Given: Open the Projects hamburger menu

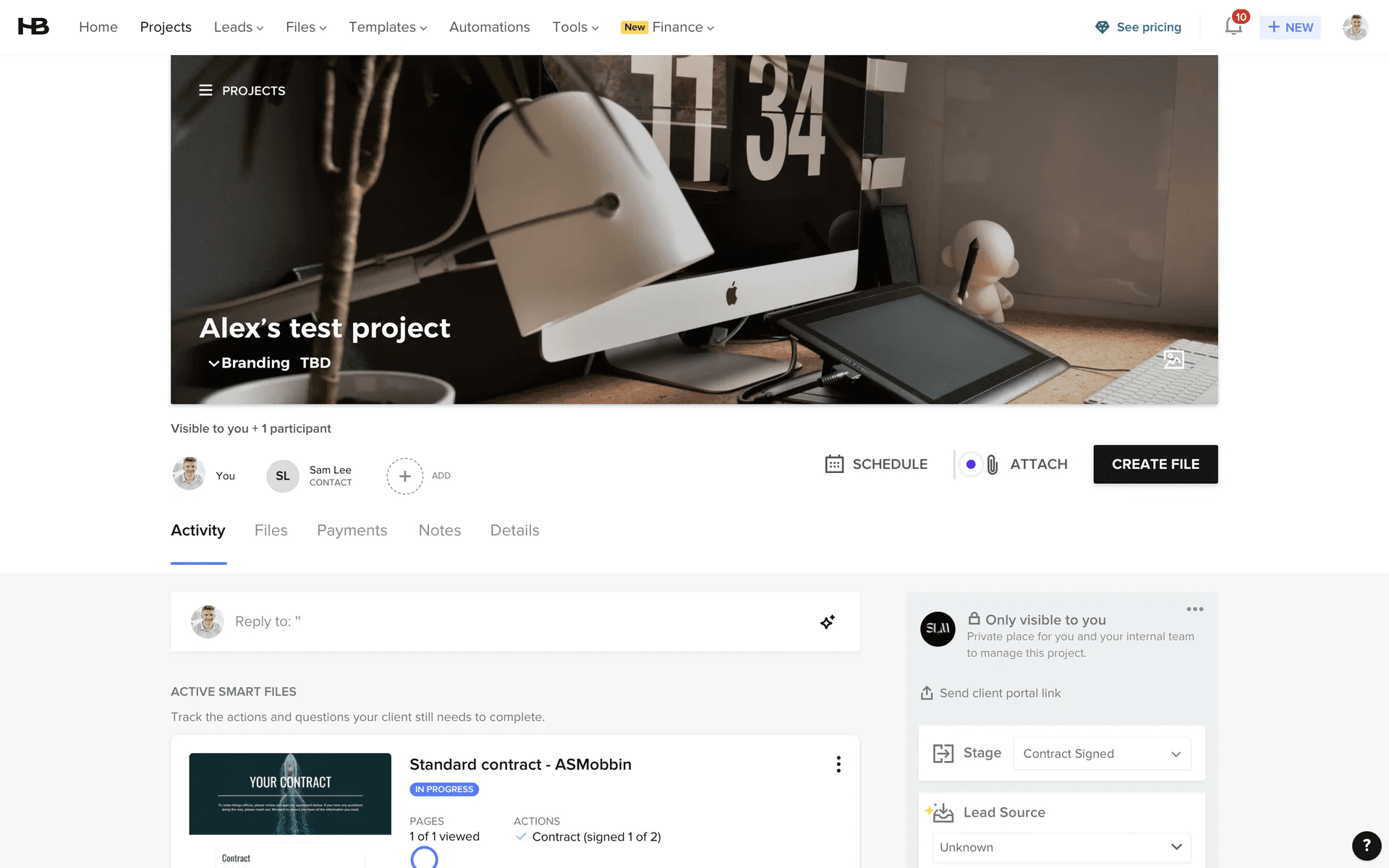Looking at the screenshot, I should pos(205,90).
